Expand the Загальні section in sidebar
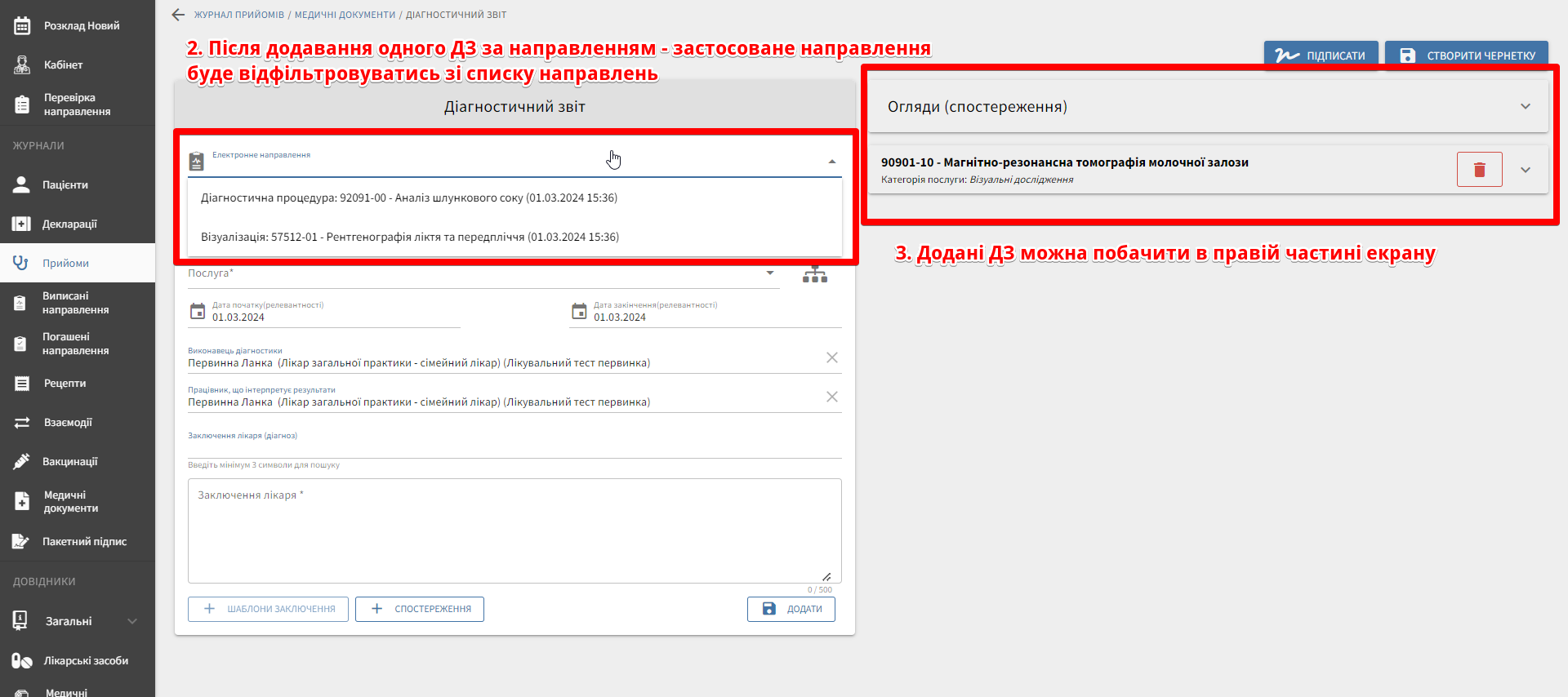This screenshot has height=697, width=1568. tap(132, 621)
